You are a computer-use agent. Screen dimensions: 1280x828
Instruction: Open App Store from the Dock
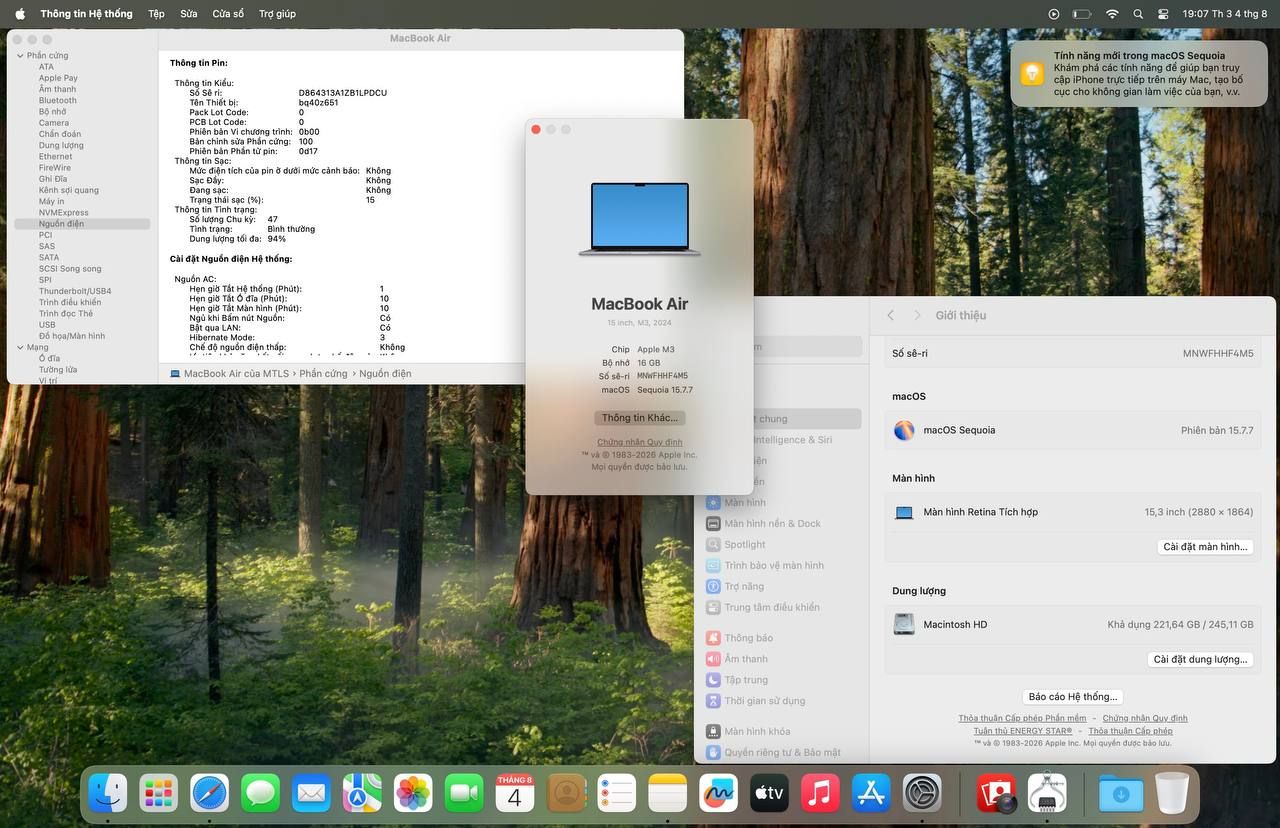pos(871,793)
